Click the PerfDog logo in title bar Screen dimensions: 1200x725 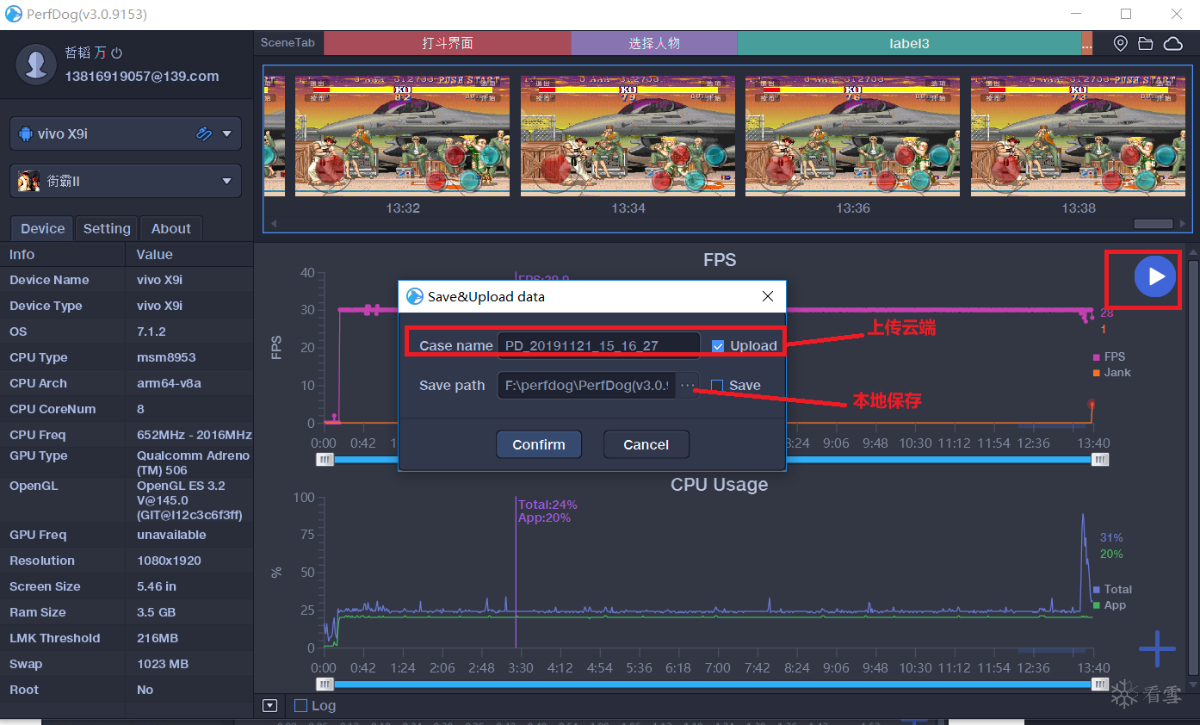pyautogui.click(x=14, y=13)
